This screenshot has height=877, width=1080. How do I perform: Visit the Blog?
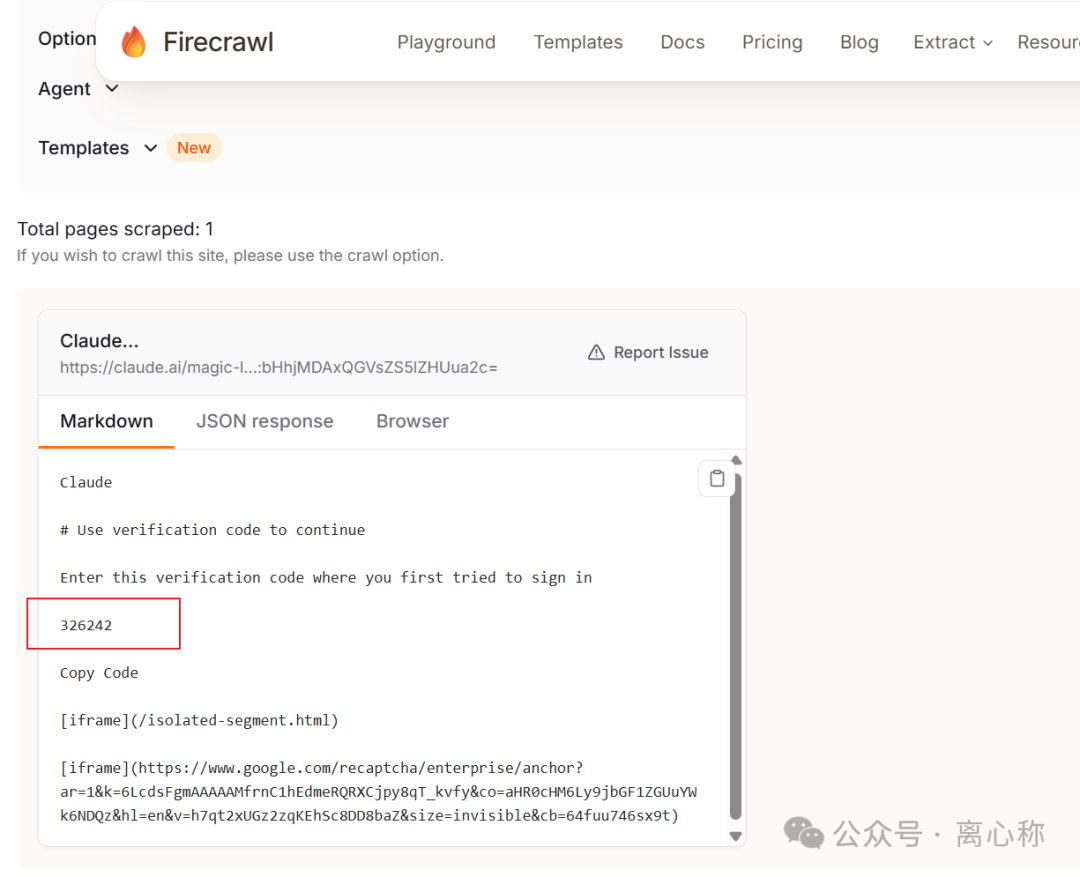tap(859, 42)
